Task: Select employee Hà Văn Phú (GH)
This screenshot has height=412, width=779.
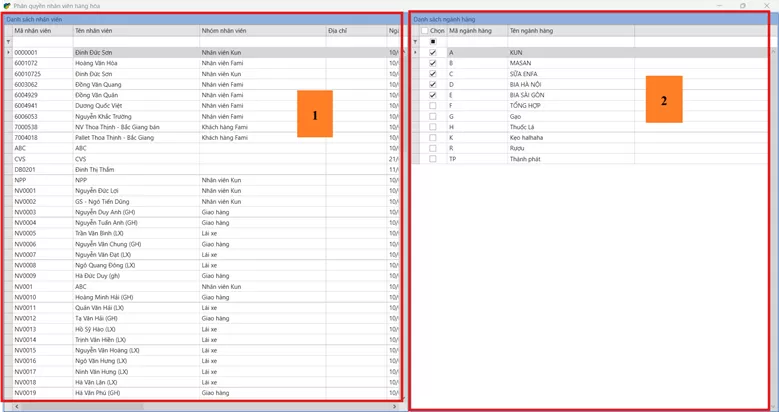Action: (x=98, y=393)
